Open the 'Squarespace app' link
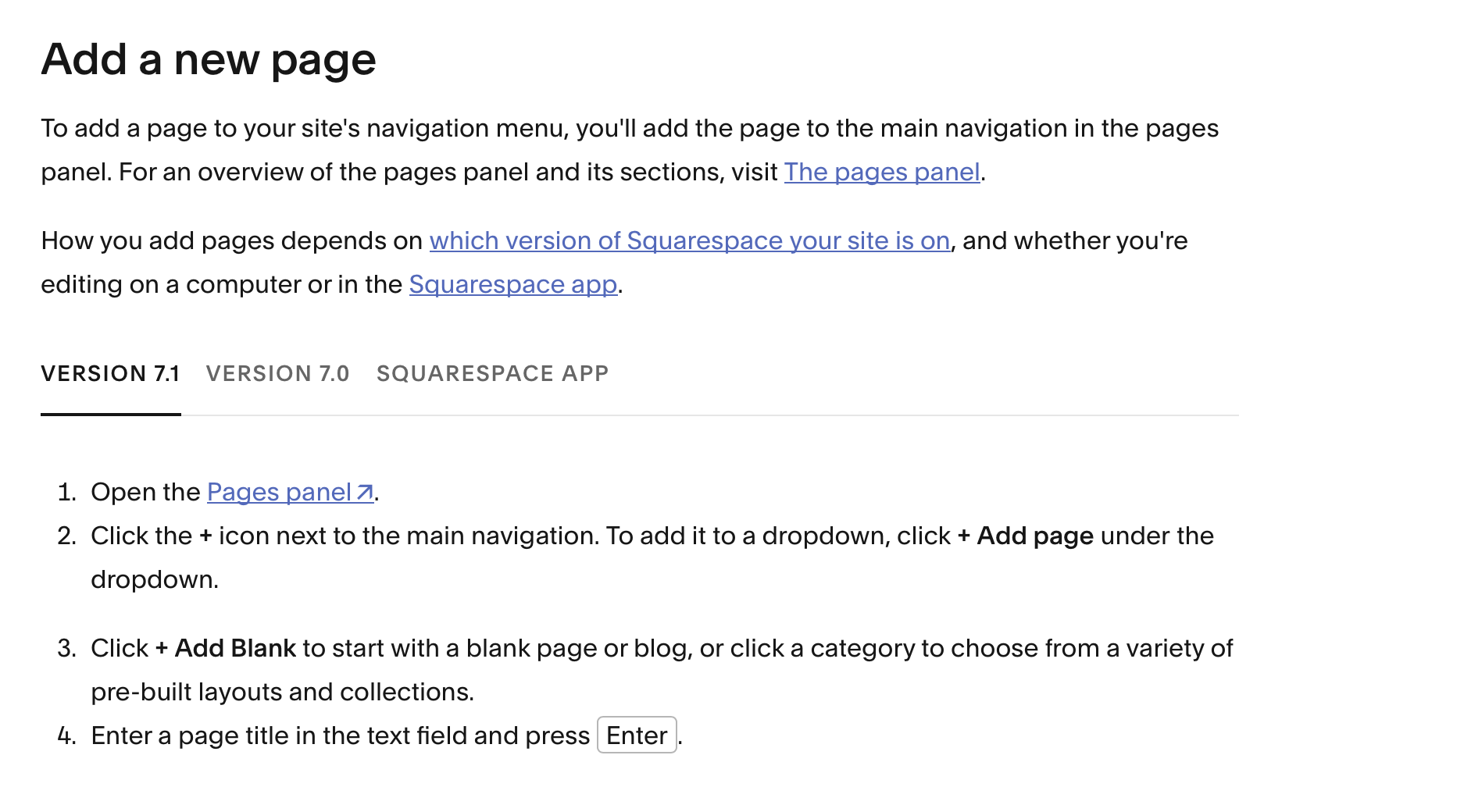The image size is (1464, 812). coord(513,284)
